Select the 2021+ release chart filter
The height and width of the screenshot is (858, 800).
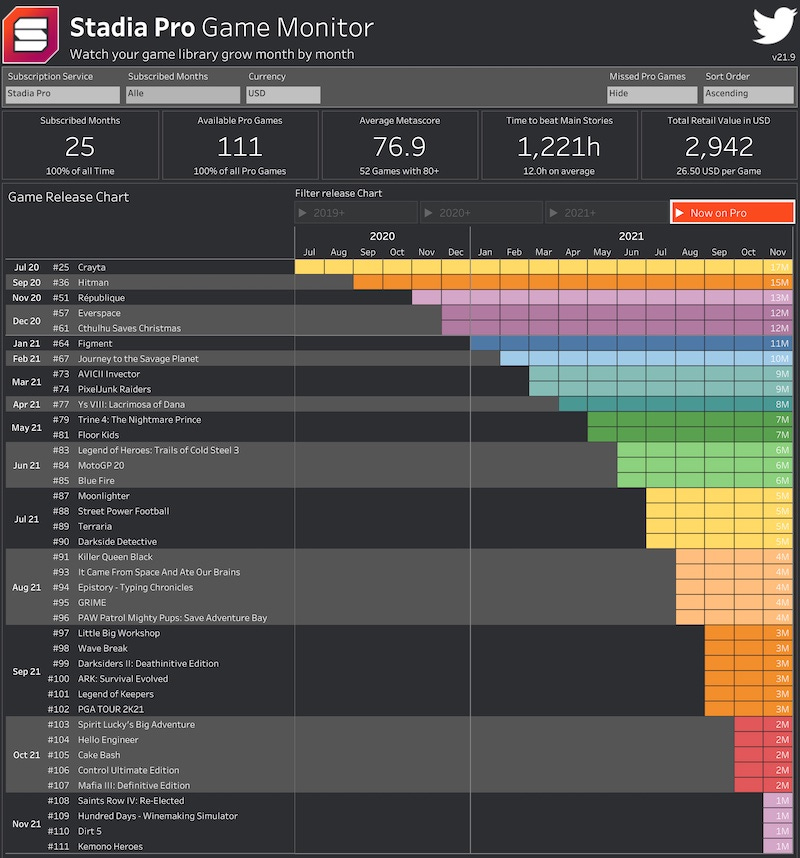click(x=606, y=212)
